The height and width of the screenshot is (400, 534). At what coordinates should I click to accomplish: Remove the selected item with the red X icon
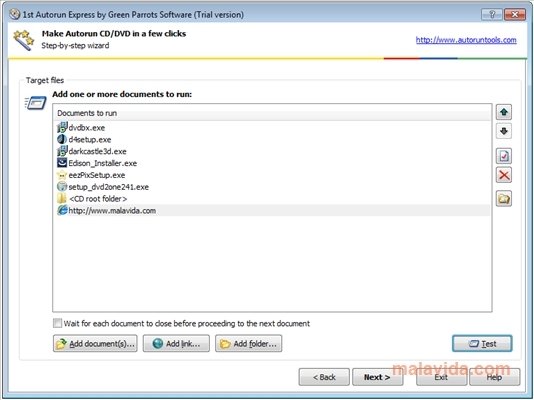point(504,175)
